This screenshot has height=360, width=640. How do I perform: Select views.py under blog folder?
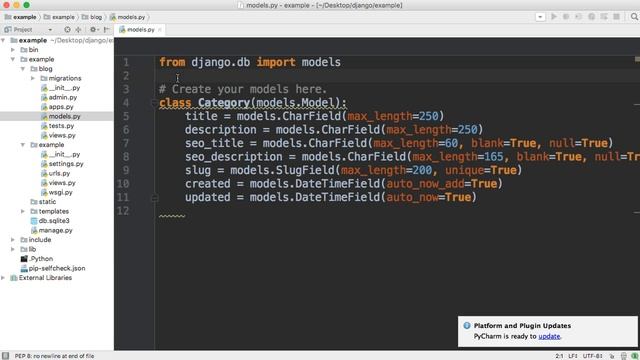click(x=58, y=136)
